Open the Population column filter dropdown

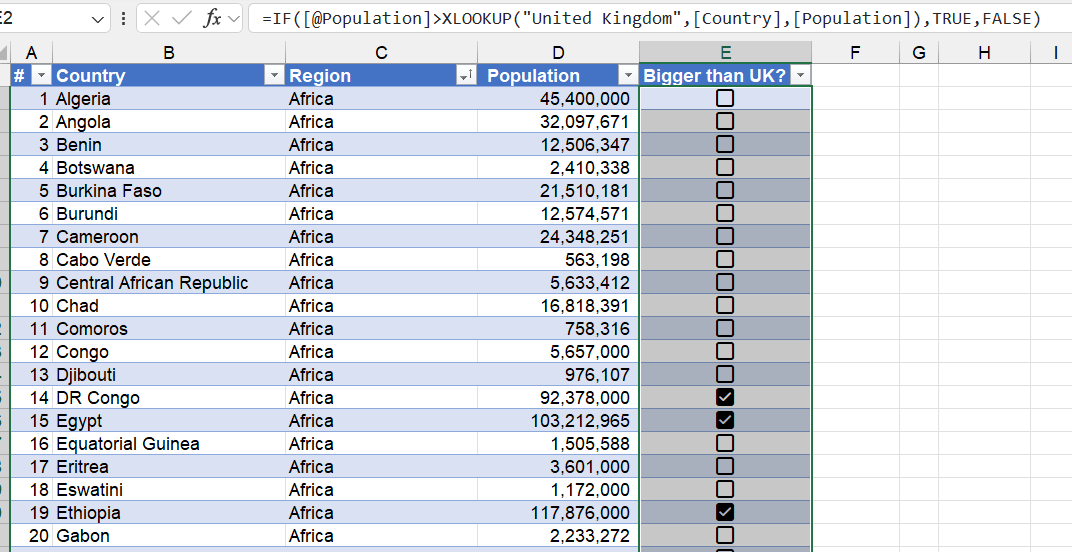coord(627,76)
